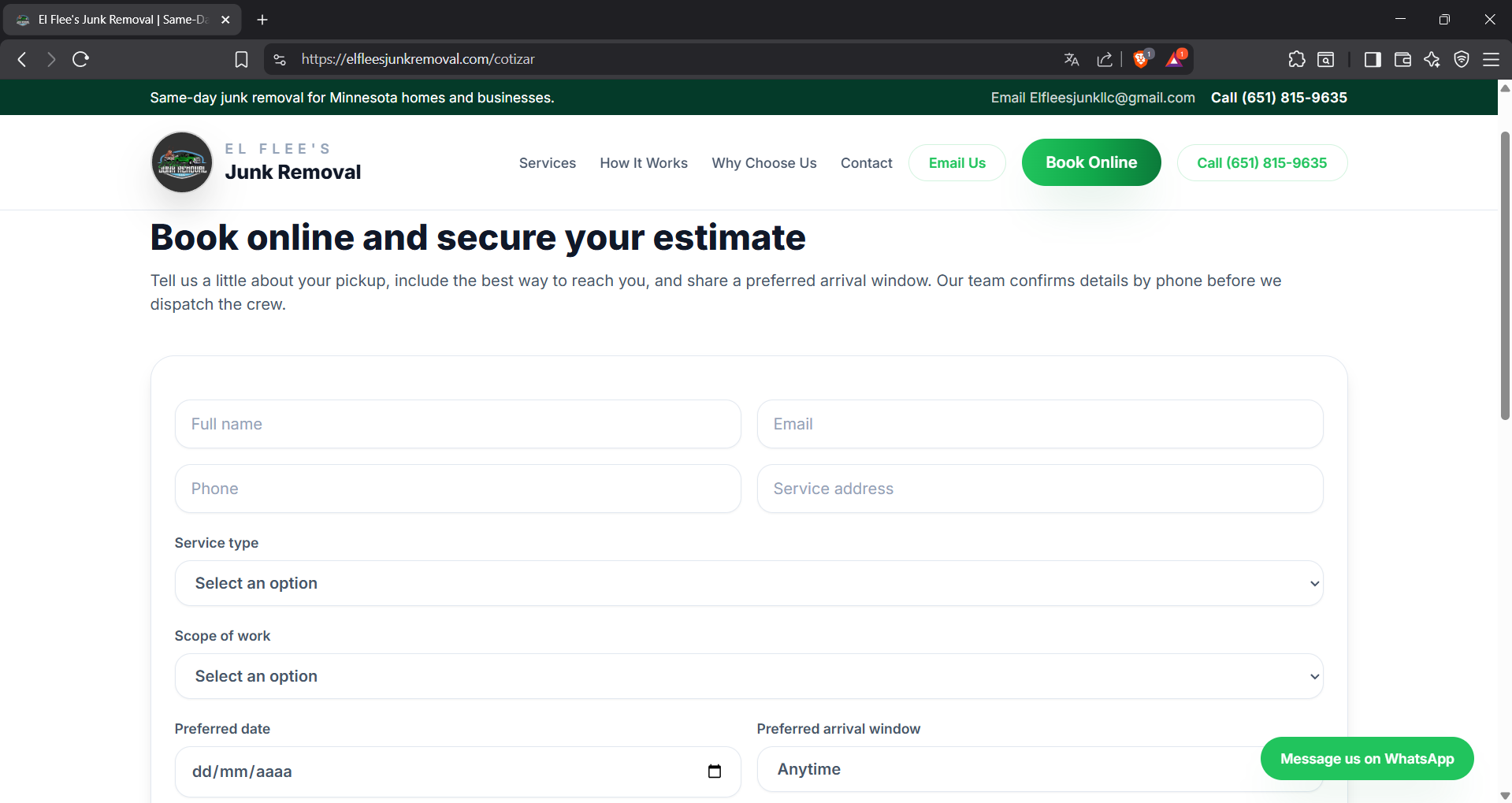Expand the Service type dropdown

749,583
